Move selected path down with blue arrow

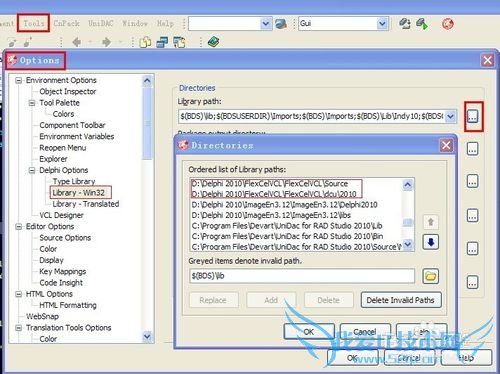[431, 242]
